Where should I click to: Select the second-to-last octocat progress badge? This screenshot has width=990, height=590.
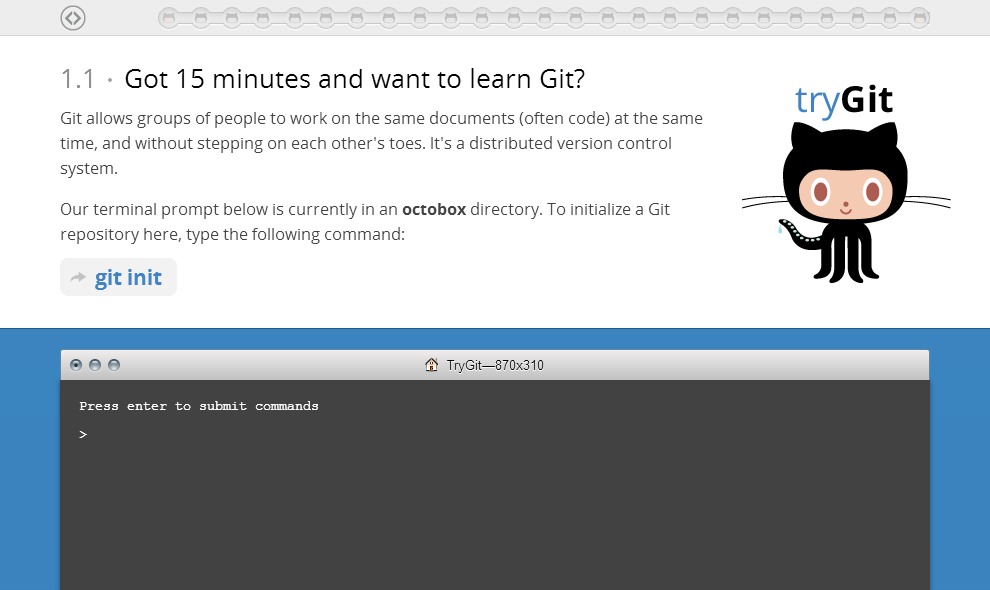[889, 18]
